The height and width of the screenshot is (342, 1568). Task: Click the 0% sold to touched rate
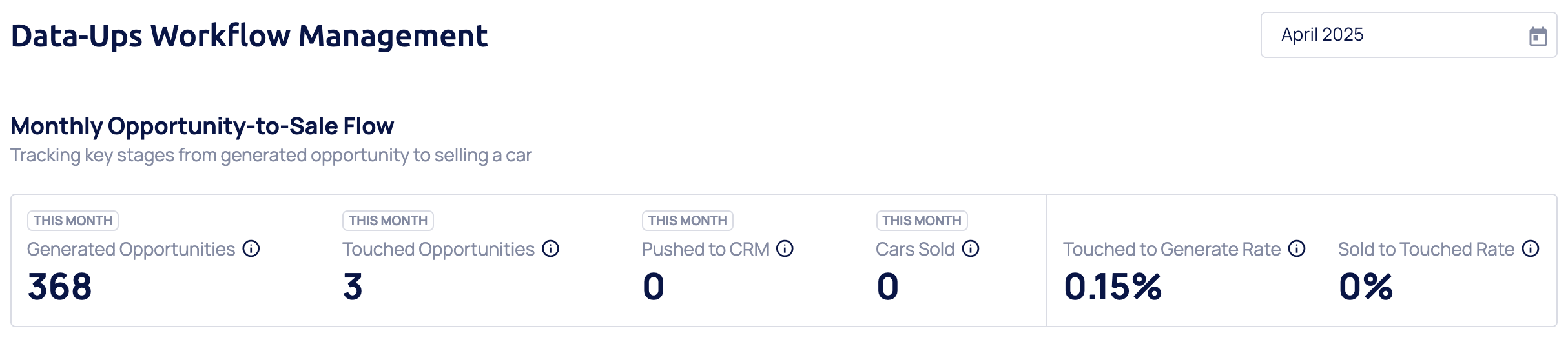1366,287
